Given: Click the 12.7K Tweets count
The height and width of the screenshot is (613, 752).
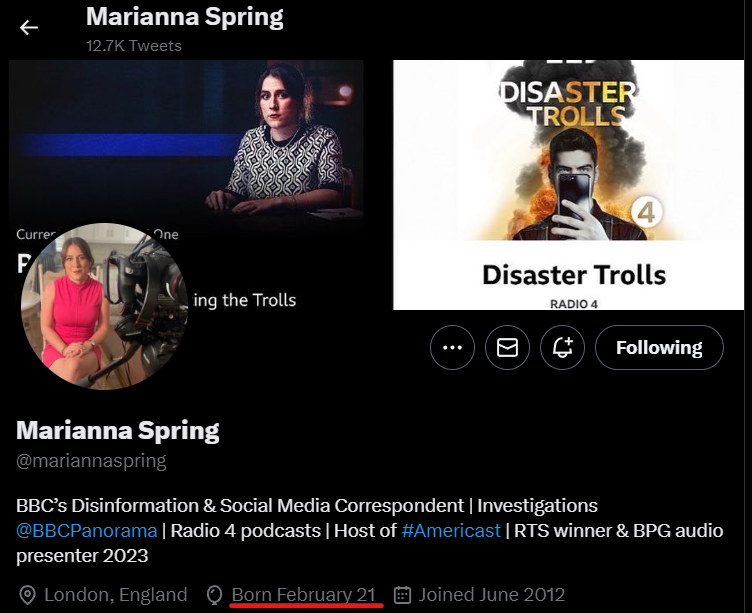Looking at the screenshot, I should coord(134,46).
